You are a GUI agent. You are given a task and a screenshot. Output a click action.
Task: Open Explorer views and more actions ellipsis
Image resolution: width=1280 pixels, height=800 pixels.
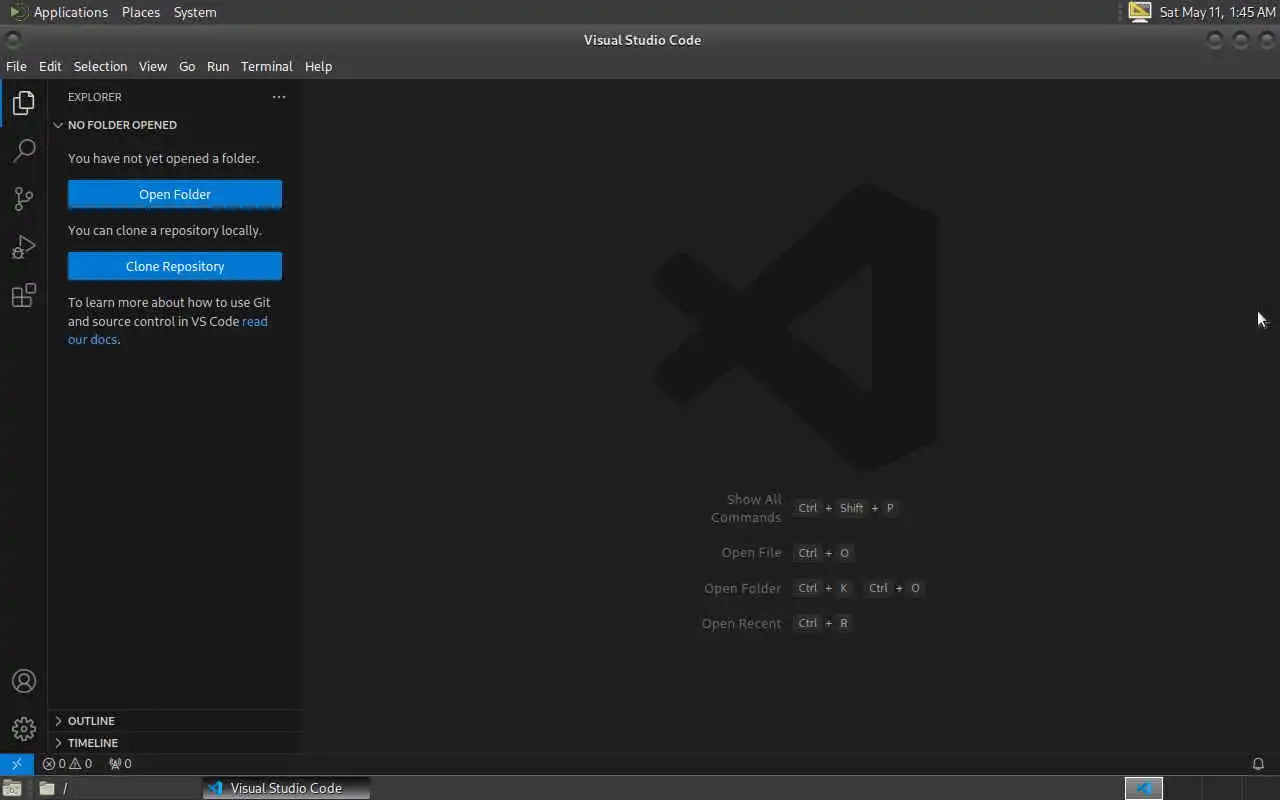279,97
